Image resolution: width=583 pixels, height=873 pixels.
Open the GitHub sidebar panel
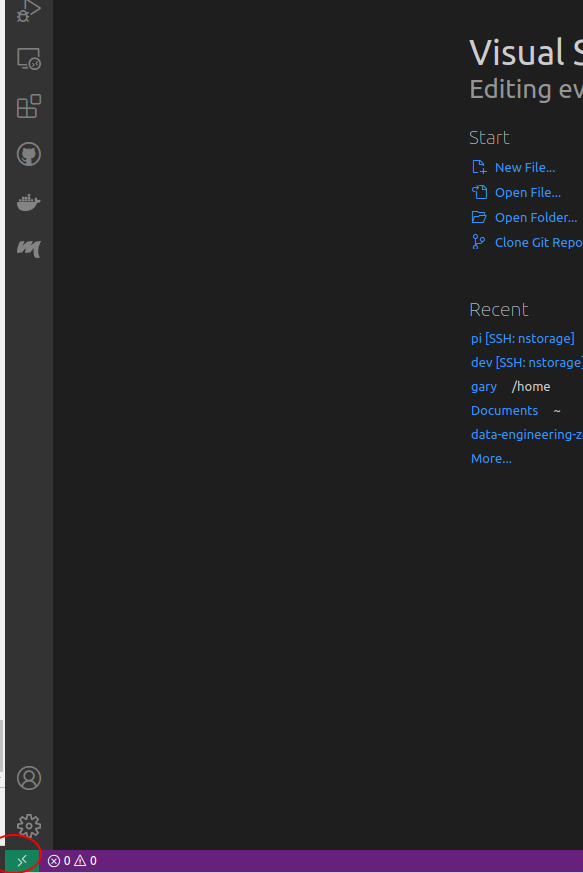28,154
